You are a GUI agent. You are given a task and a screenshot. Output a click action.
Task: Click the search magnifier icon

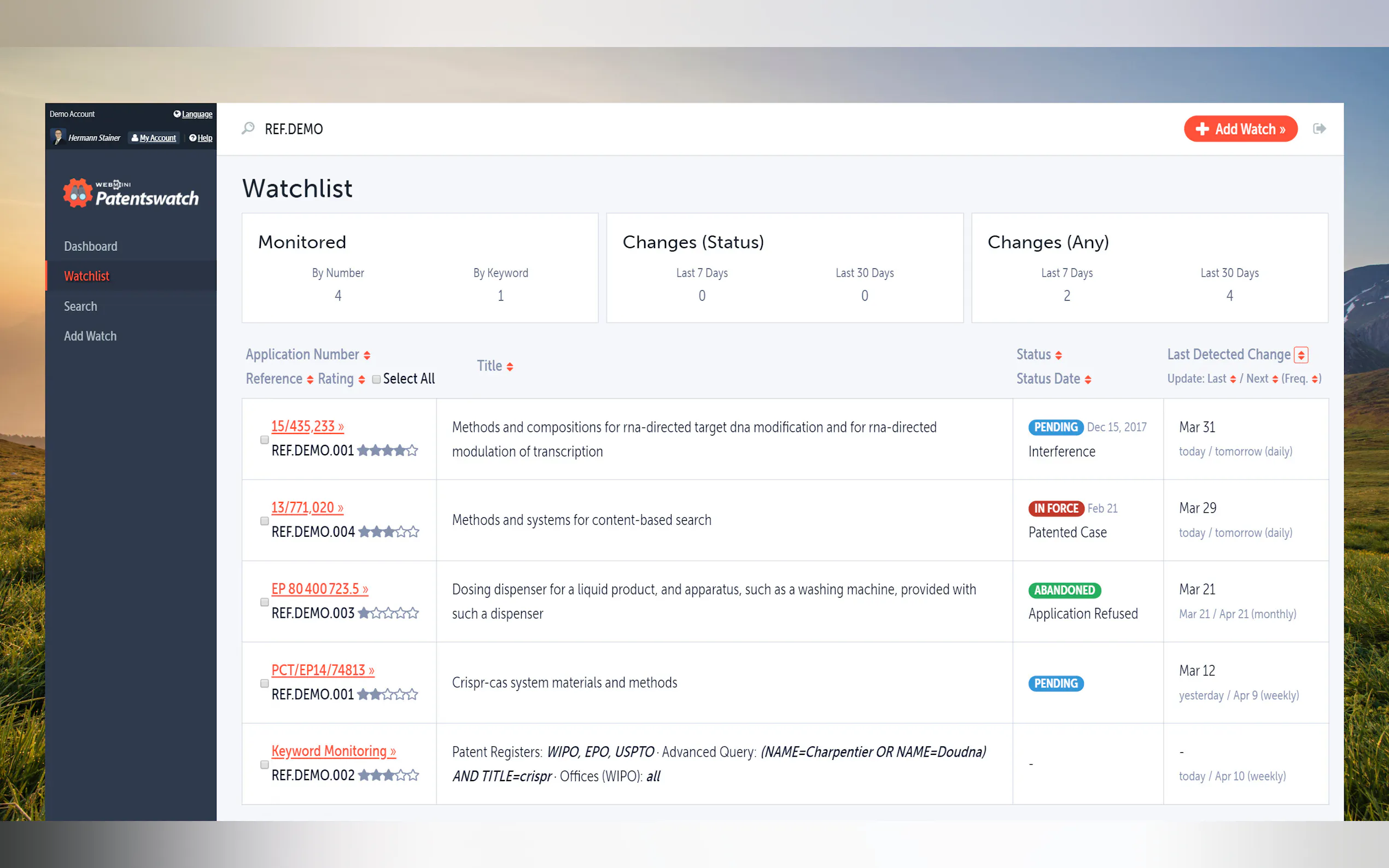click(248, 128)
